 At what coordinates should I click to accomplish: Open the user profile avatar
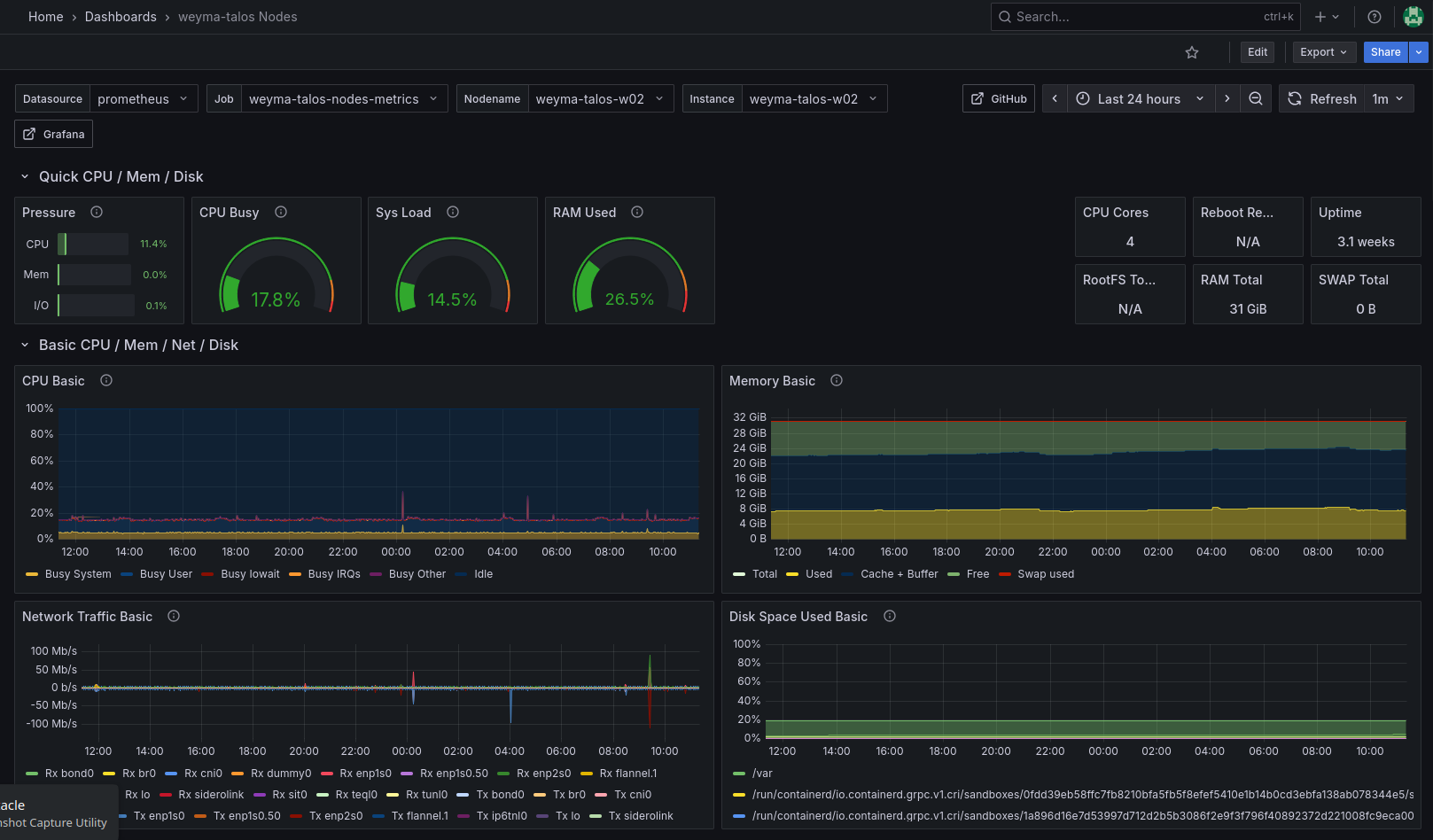coord(1413,17)
